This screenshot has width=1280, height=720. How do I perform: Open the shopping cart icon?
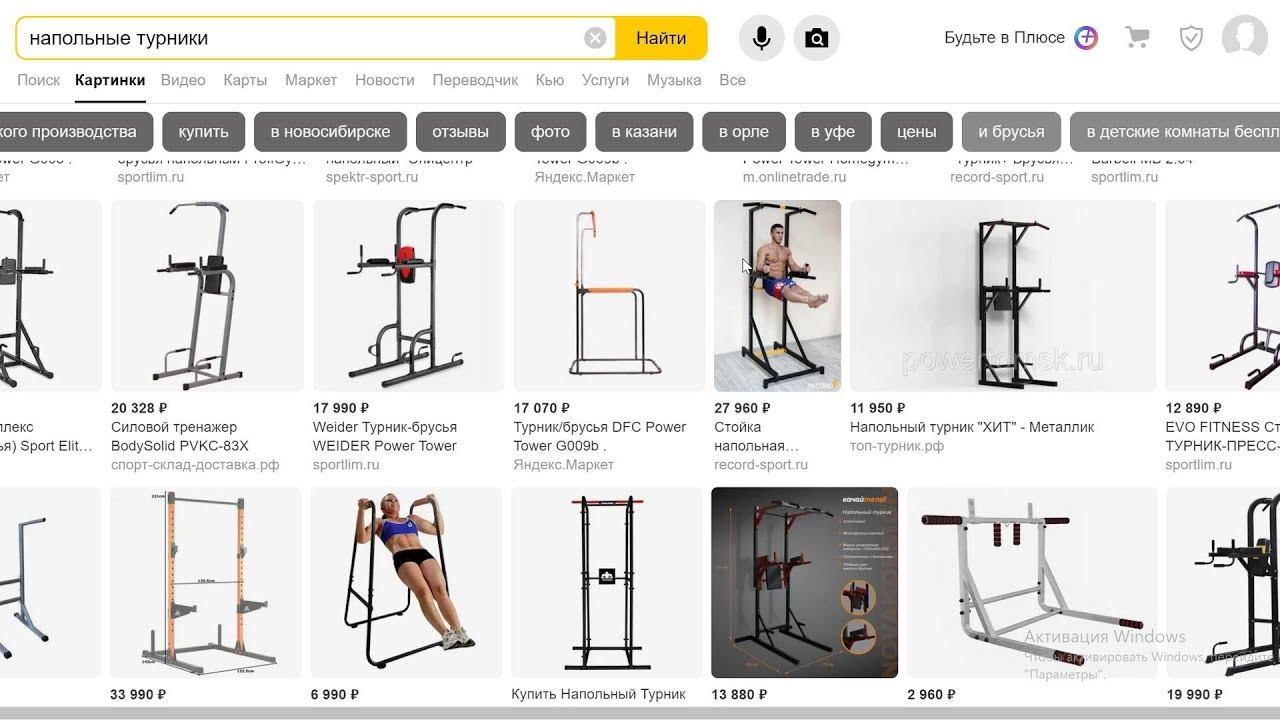pos(1137,38)
